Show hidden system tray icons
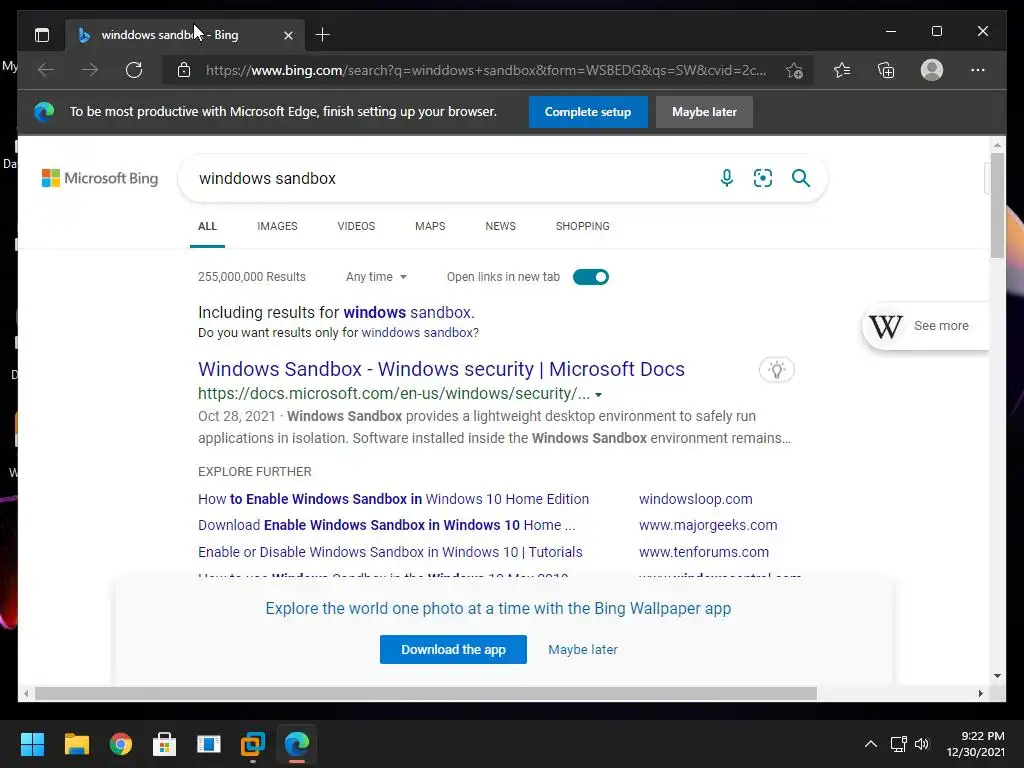The height and width of the screenshot is (768, 1024). 871,744
